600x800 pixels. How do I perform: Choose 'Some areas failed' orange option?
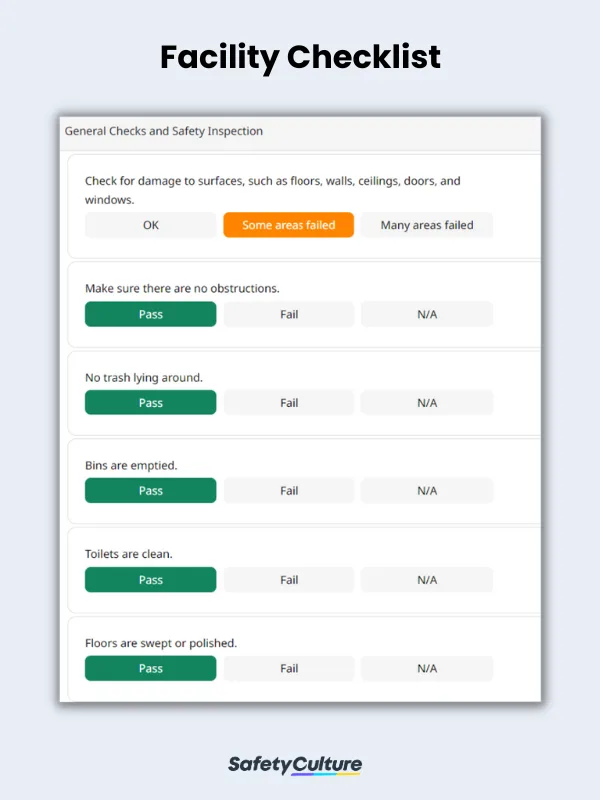tap(288, 225)
